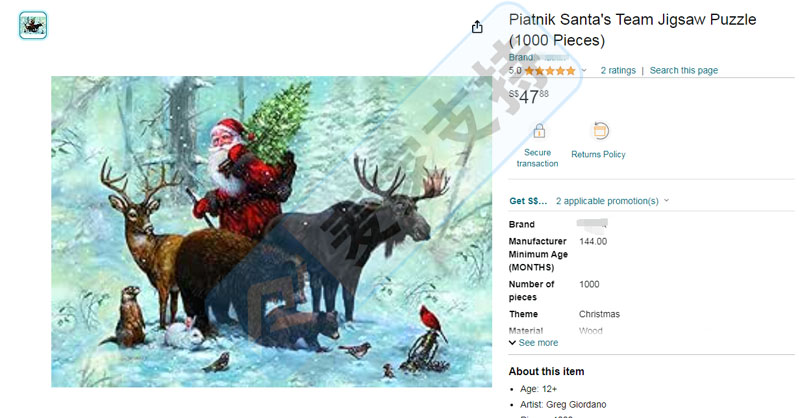Click the Get S$... promotion text
The image size is (800, 418).
pyautogui.click(x=528, y=201)
